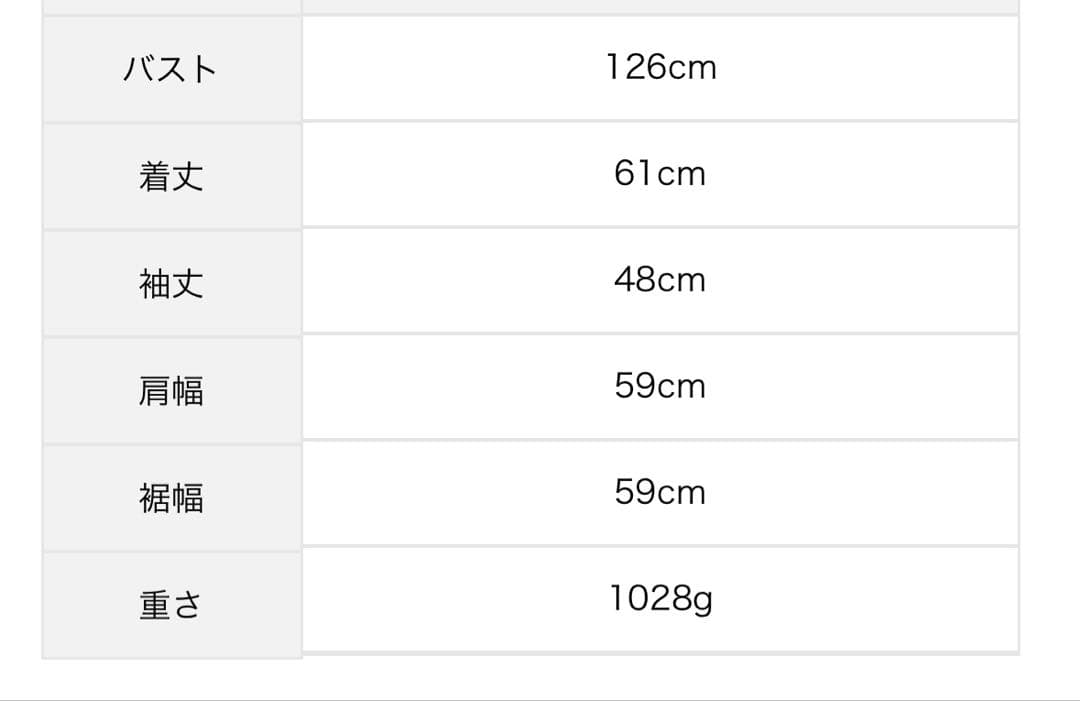Click the white margin right of the 61cm cell

pyautogui.click(x=1050, y=174)
